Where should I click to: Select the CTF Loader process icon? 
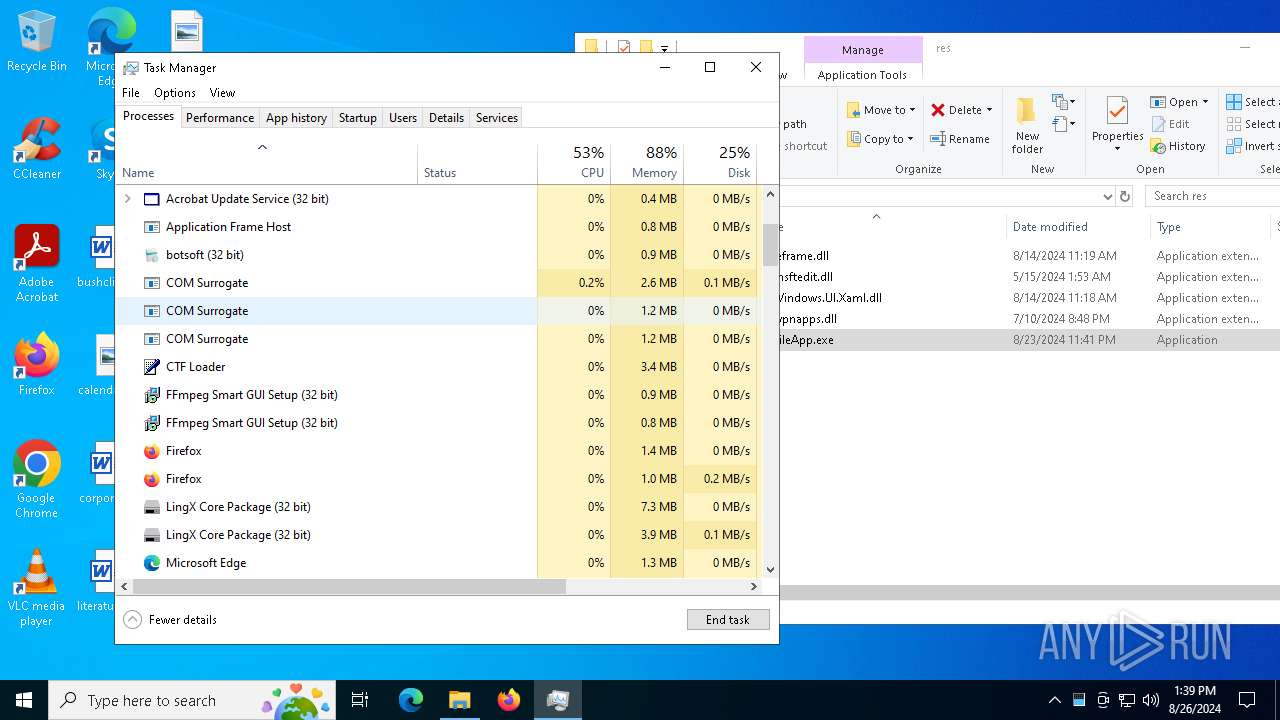tap(152, 367)
